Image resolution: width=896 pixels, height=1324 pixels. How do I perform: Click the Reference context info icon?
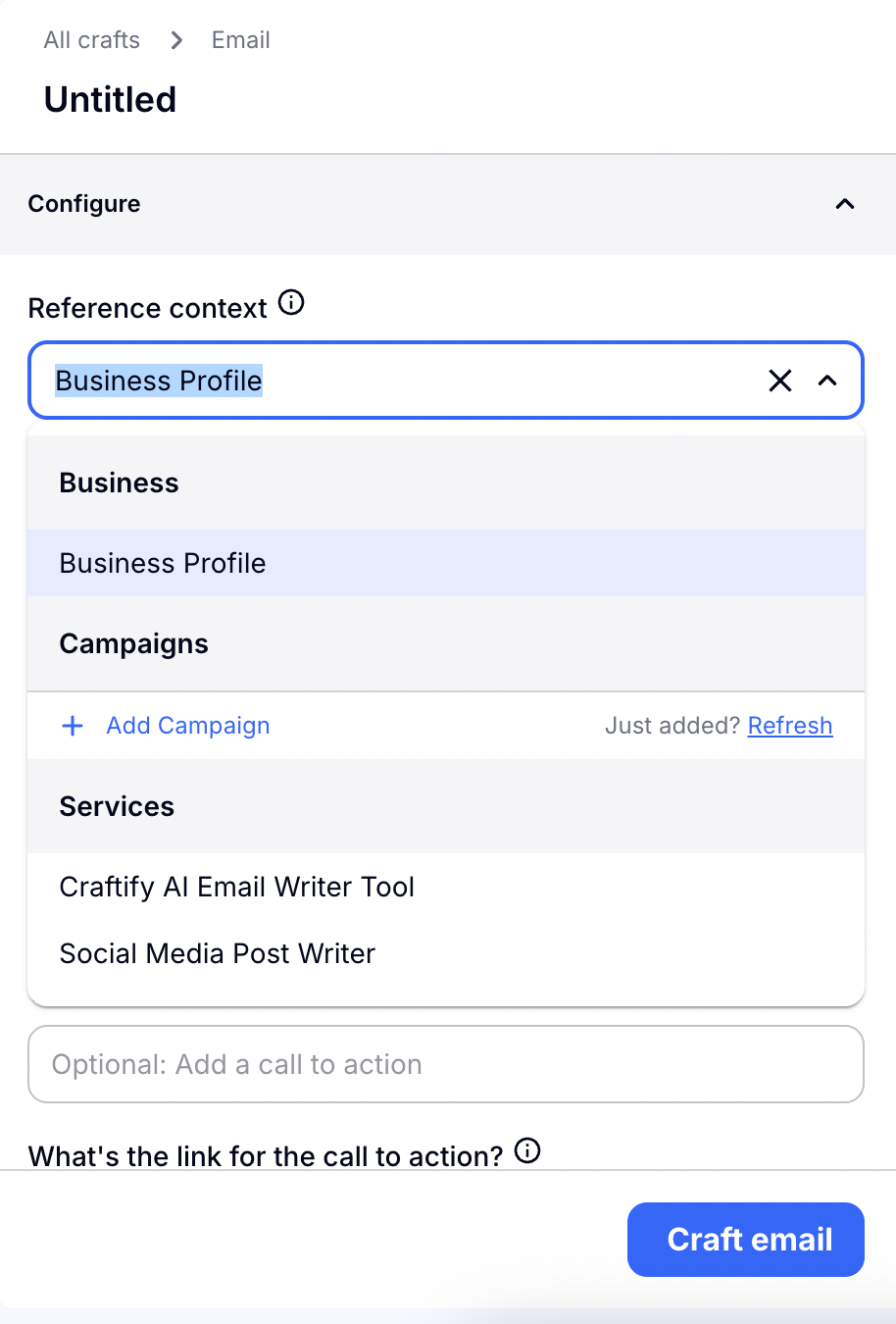(291, 303)
